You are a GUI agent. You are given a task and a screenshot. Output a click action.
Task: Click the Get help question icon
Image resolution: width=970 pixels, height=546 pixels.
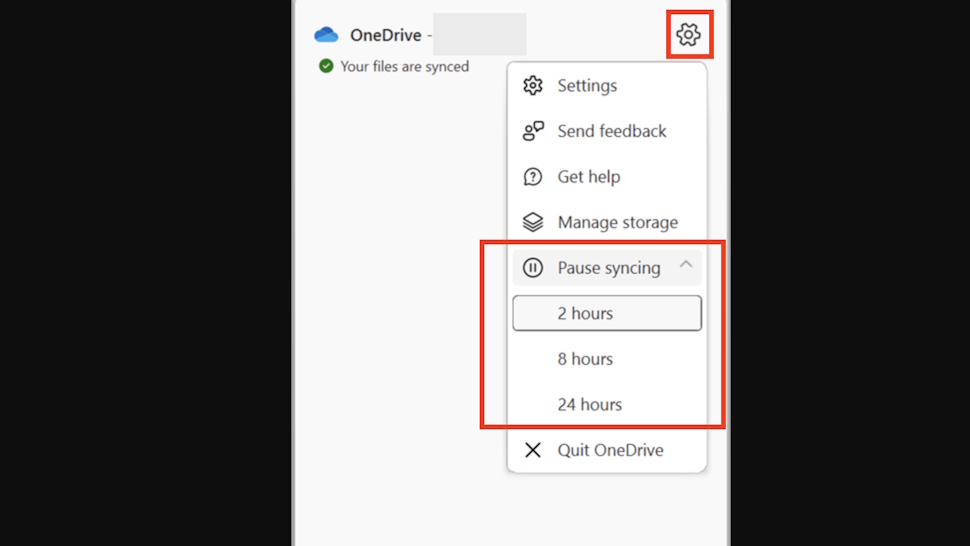tap(533, 177)
